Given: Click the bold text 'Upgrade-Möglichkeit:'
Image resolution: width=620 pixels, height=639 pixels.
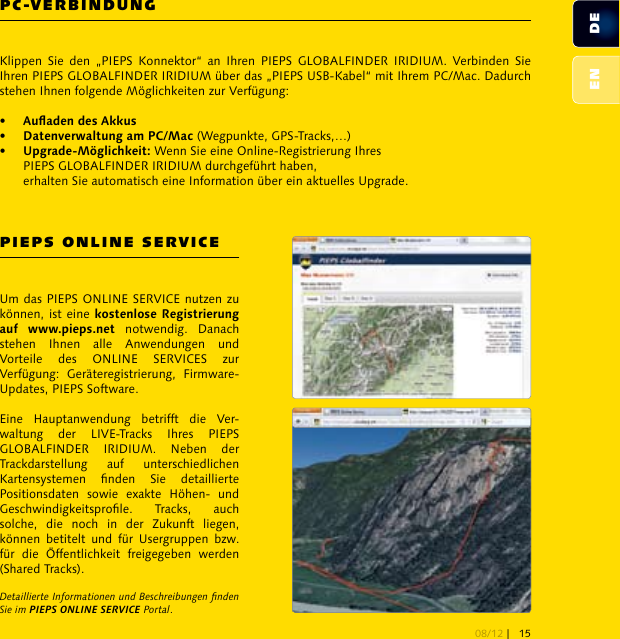Looking at the screenshot, I should pyautogui.click(x=87, y=151).
